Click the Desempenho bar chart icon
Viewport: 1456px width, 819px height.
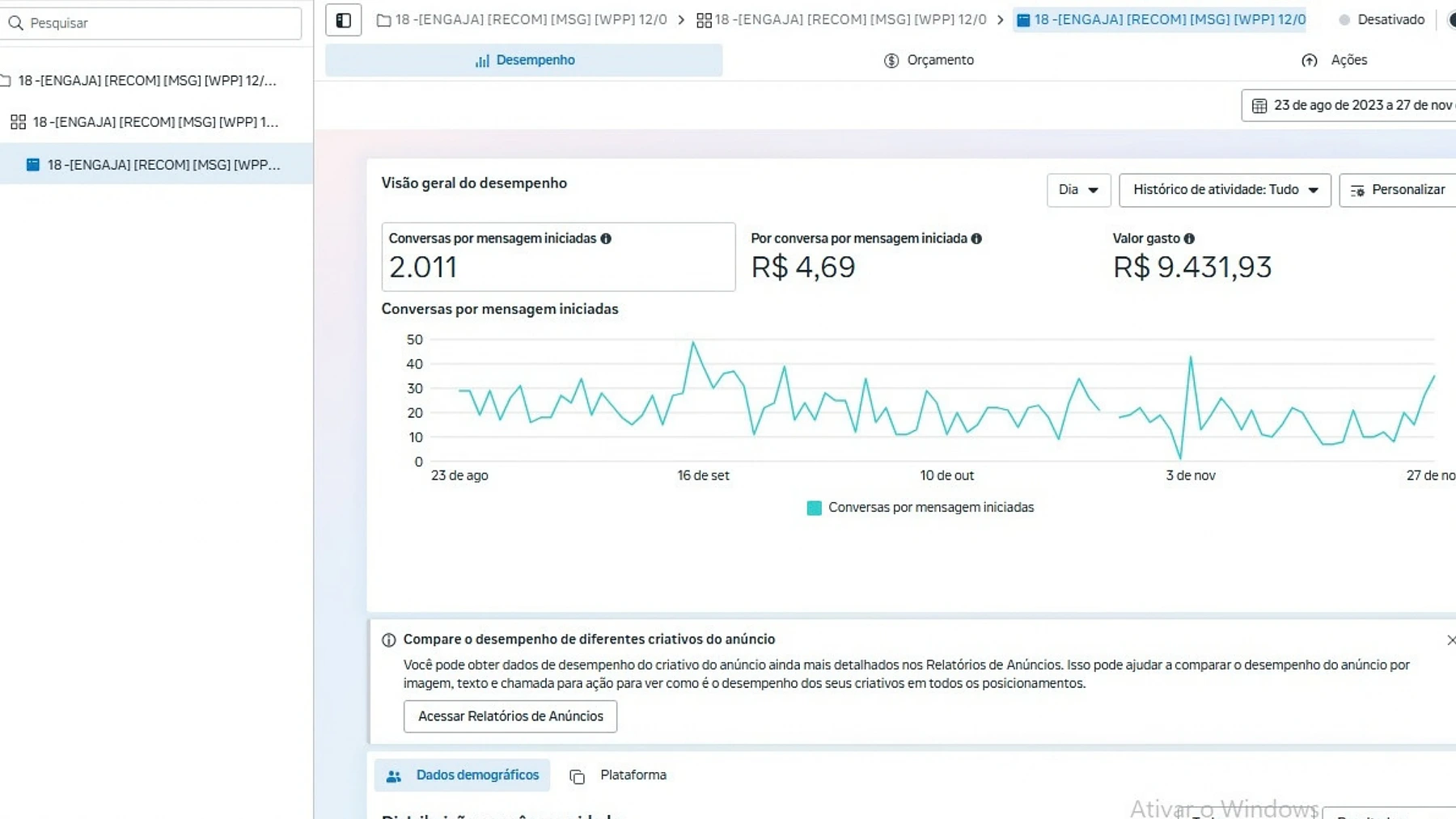[x=482, y=61]
